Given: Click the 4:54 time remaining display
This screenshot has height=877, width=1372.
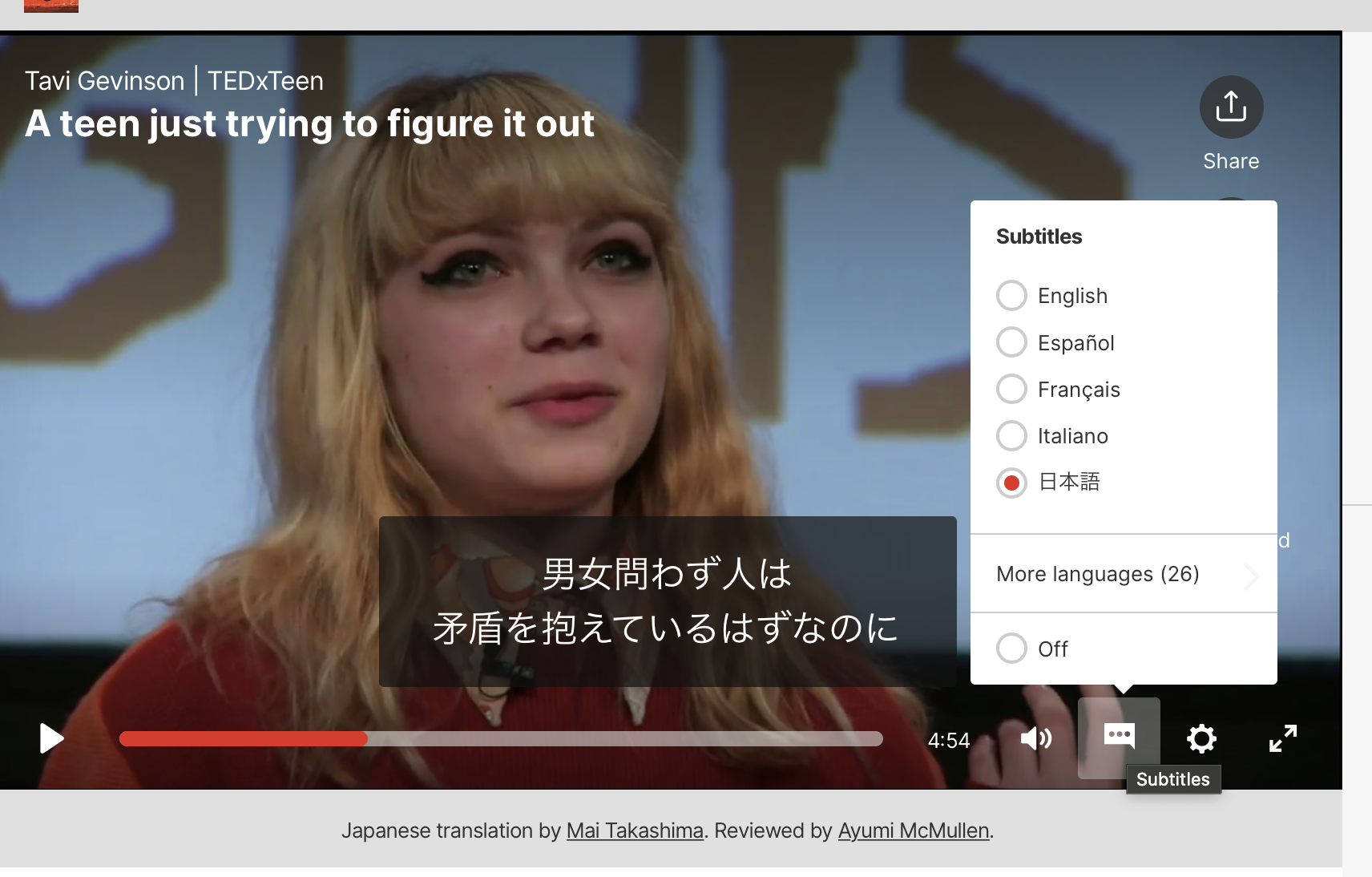Looking at the screenshot, I should [x=949, y=740].
